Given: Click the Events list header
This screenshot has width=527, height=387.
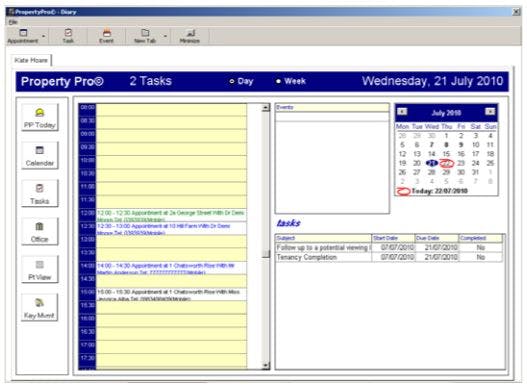Looking at the screenshot, I should (x=332, y=108).
